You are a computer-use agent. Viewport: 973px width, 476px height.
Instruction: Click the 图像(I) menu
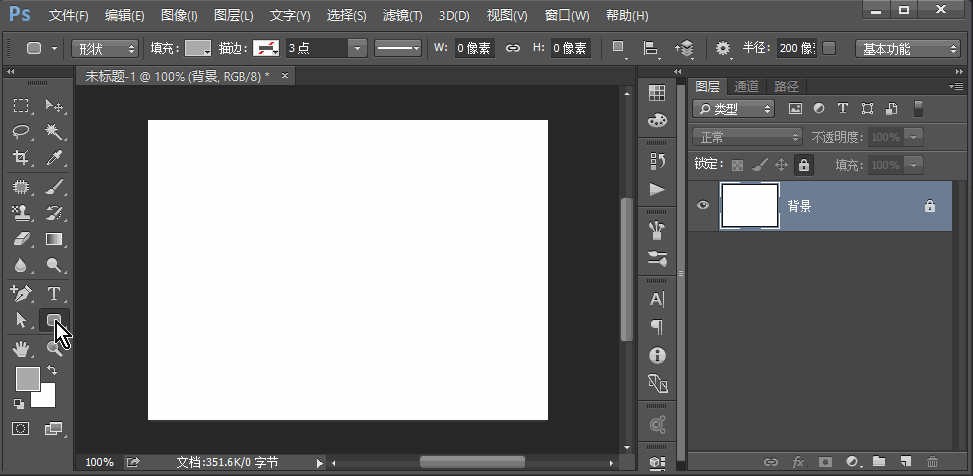(179, 16)
